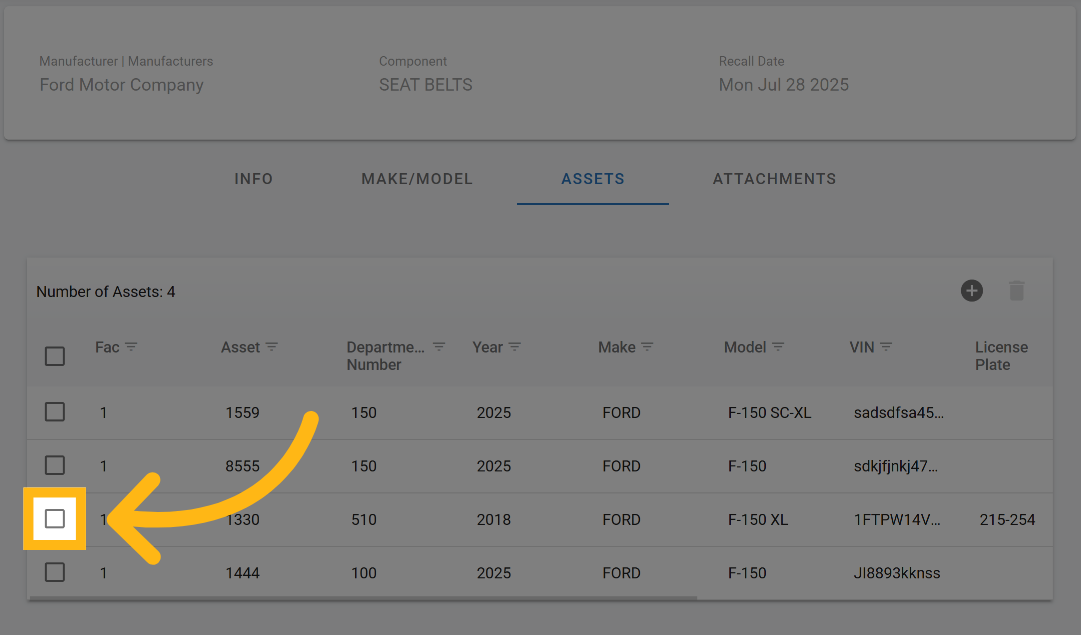The image size is (1081, 635).
Task: Open the Model column filter icon
Action: click(778, 347)
